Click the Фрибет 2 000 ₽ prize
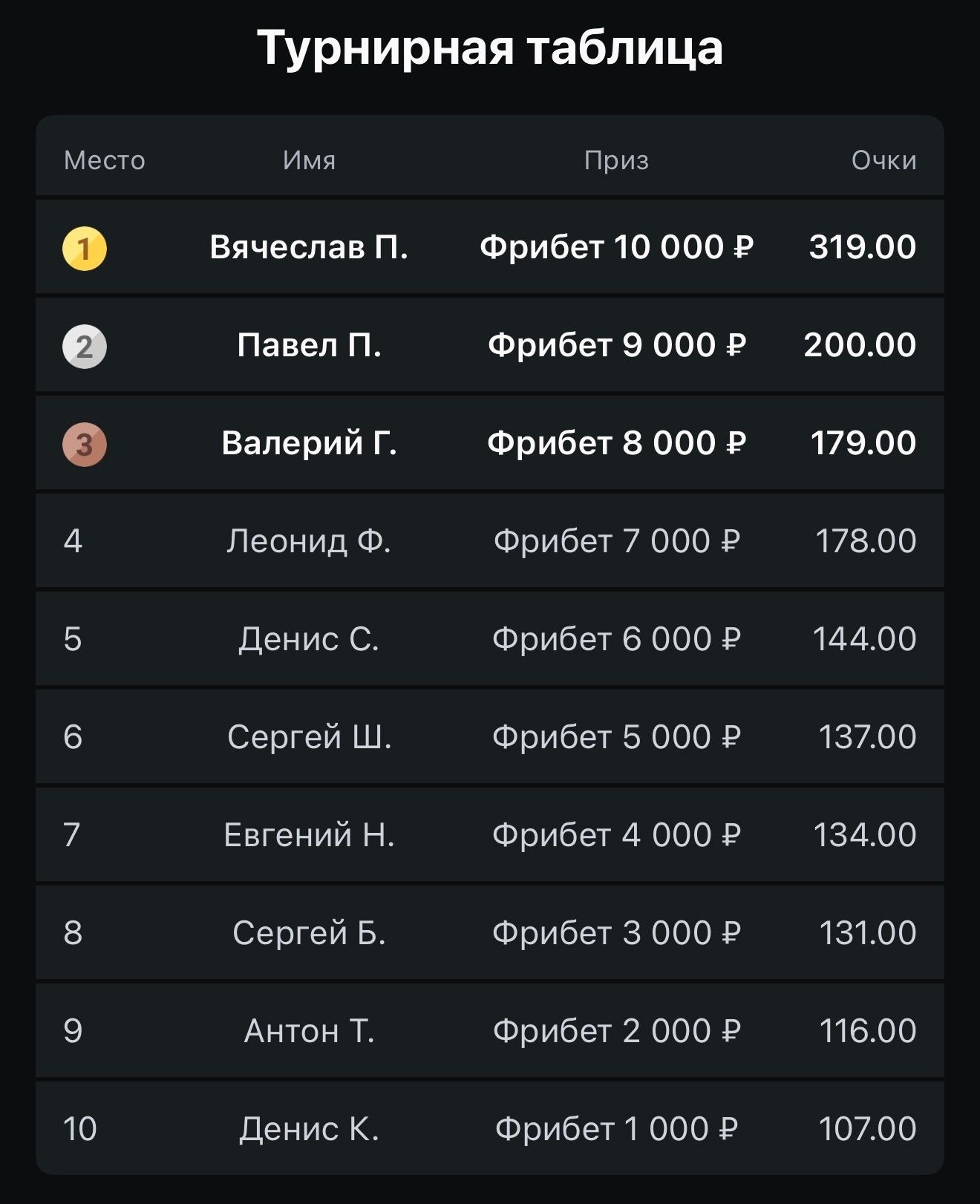Screen dimensions: 980x1204 click(616, 1031)
